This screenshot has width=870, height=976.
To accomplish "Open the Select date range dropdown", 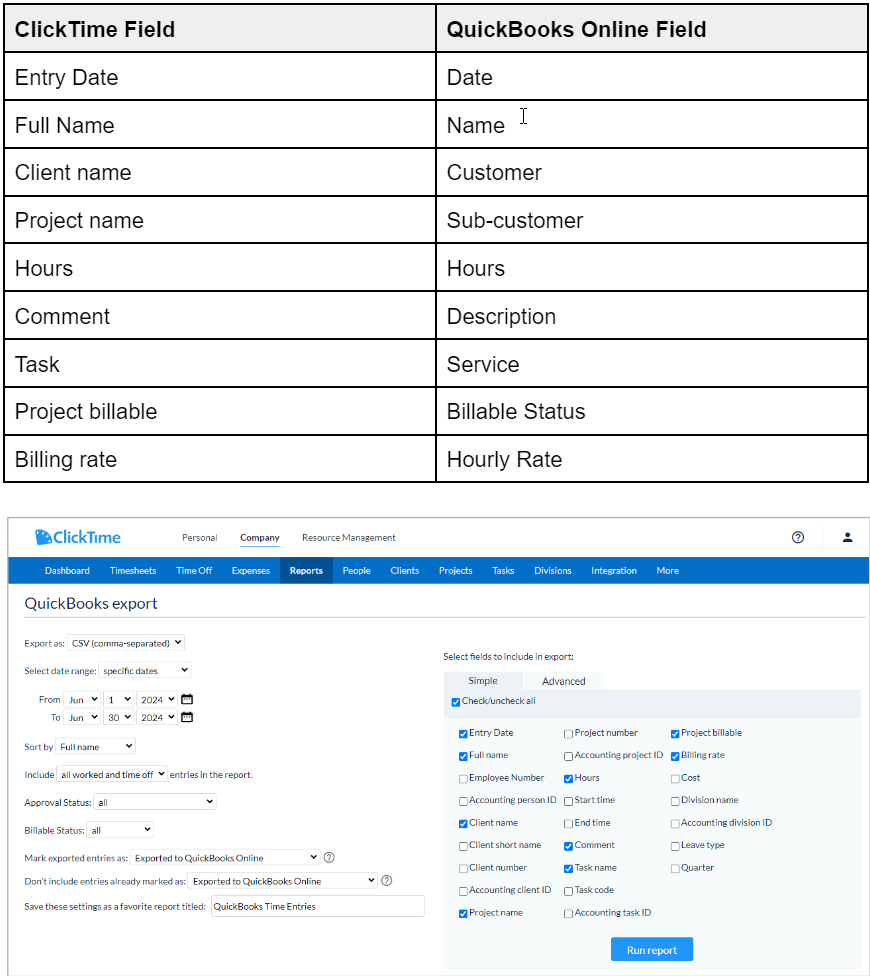I will 144,670.
